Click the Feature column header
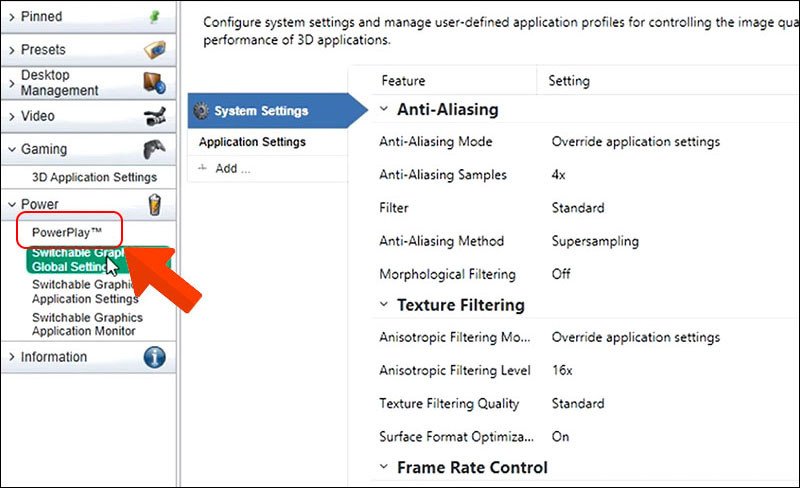Viewport: 800px width, 488px height. click(x=403, y=81)
